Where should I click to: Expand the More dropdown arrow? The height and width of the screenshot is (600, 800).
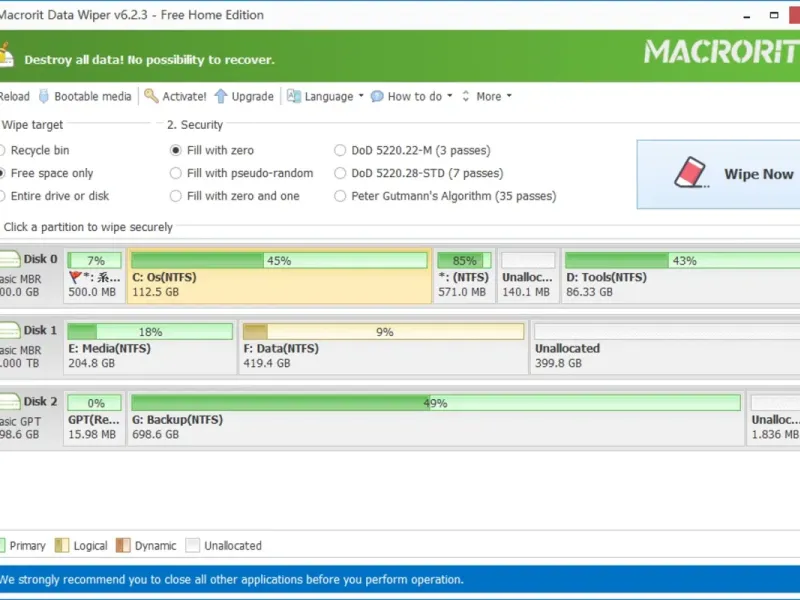click(509, 96)
